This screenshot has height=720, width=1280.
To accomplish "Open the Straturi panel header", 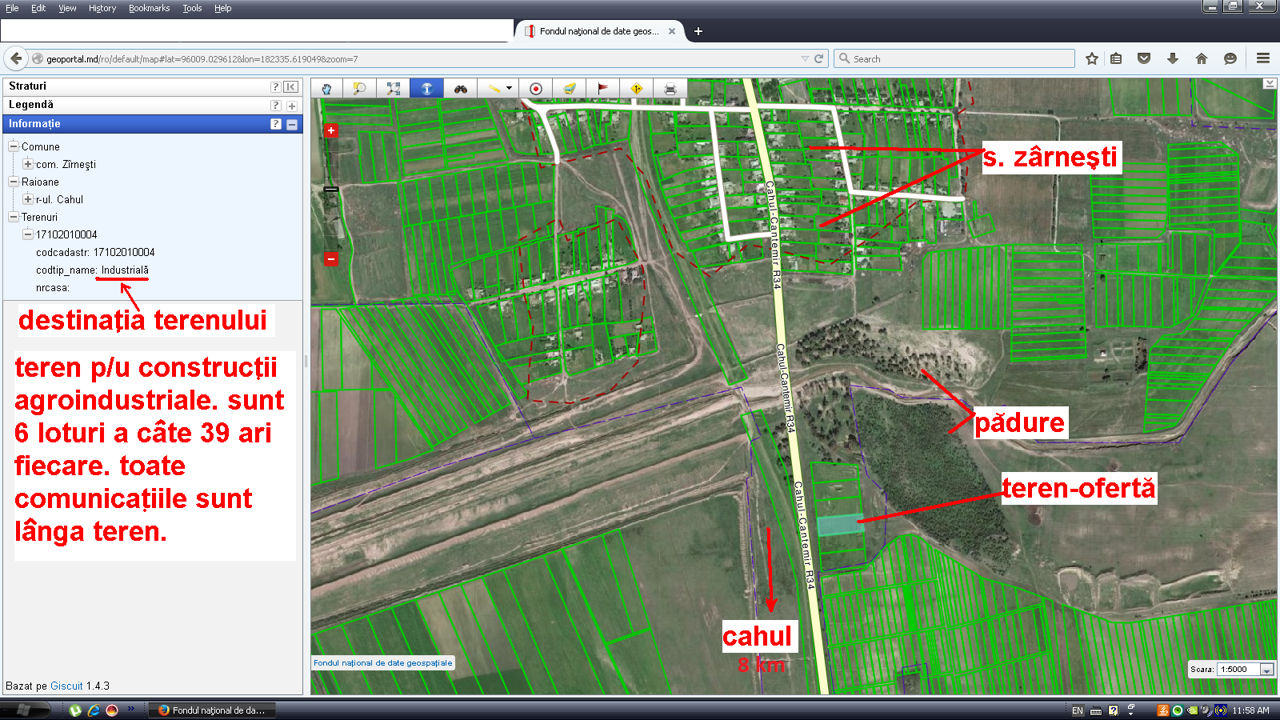I will point(152,87).
